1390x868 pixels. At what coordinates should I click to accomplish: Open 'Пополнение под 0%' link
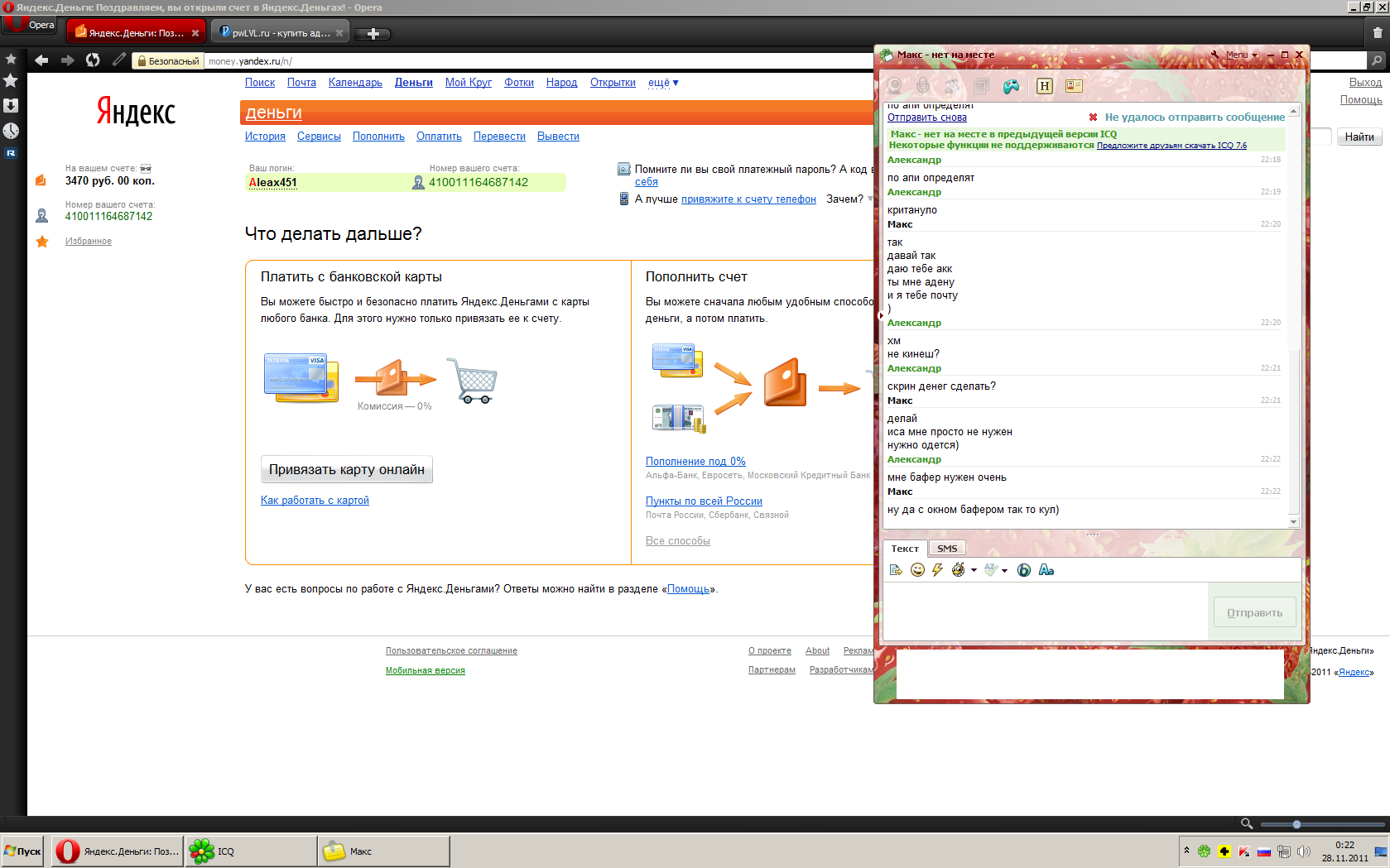695,462
